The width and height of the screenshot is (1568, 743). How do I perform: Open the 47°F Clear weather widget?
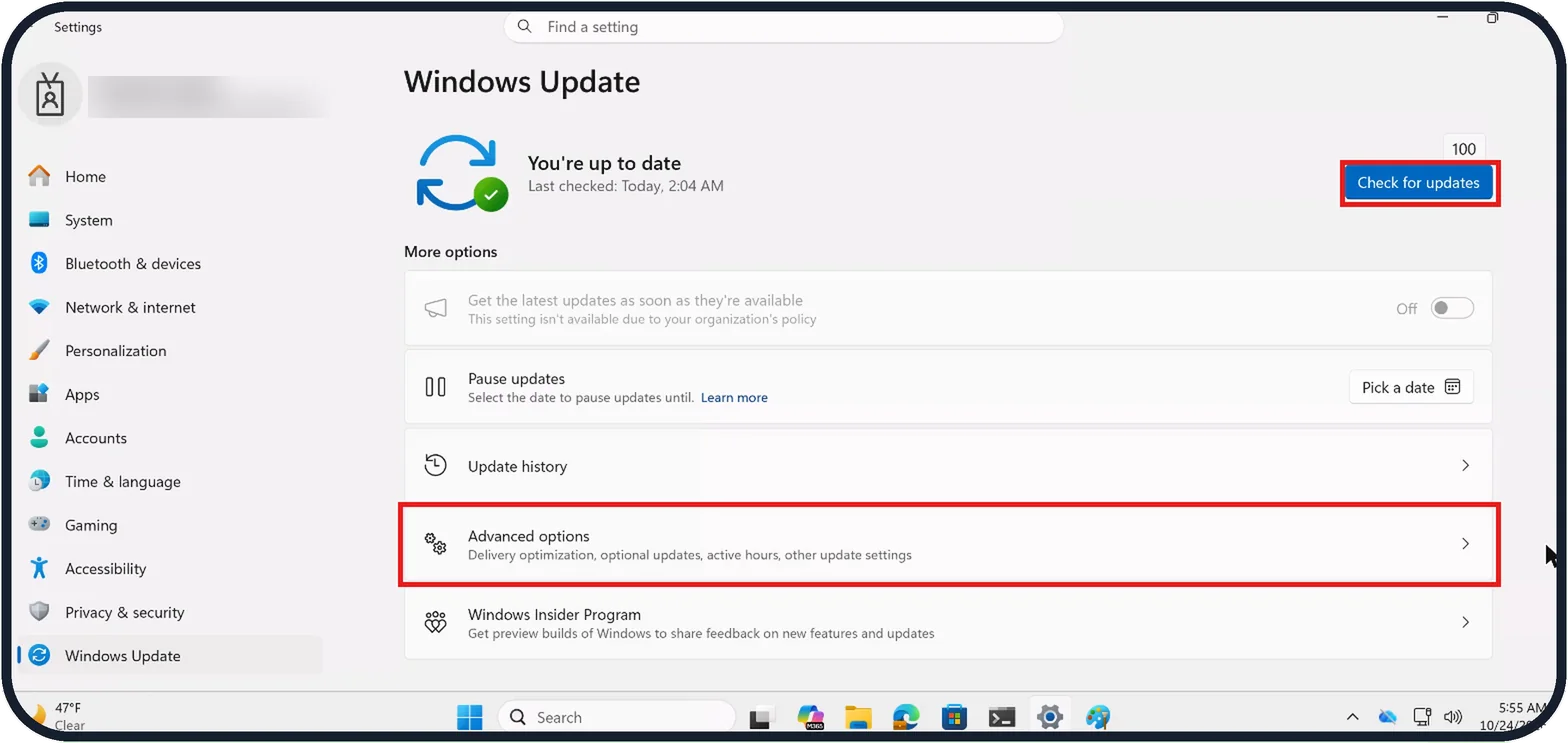(56, 717)
